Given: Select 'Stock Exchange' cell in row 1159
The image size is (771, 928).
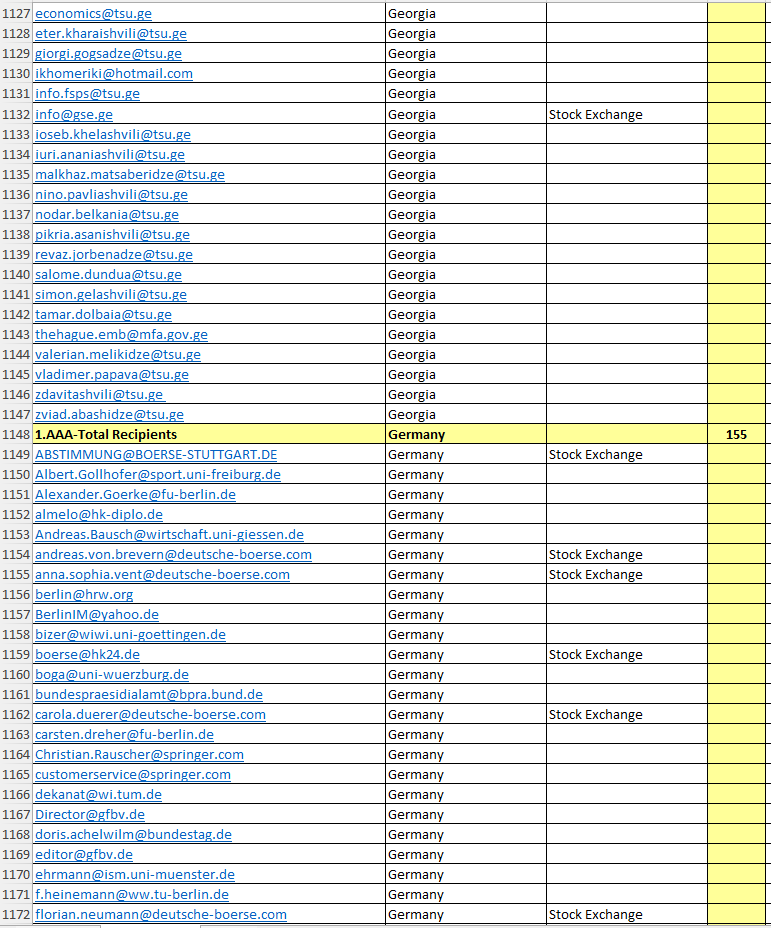Looking at the screenshot, I should [x=627, y=655].
